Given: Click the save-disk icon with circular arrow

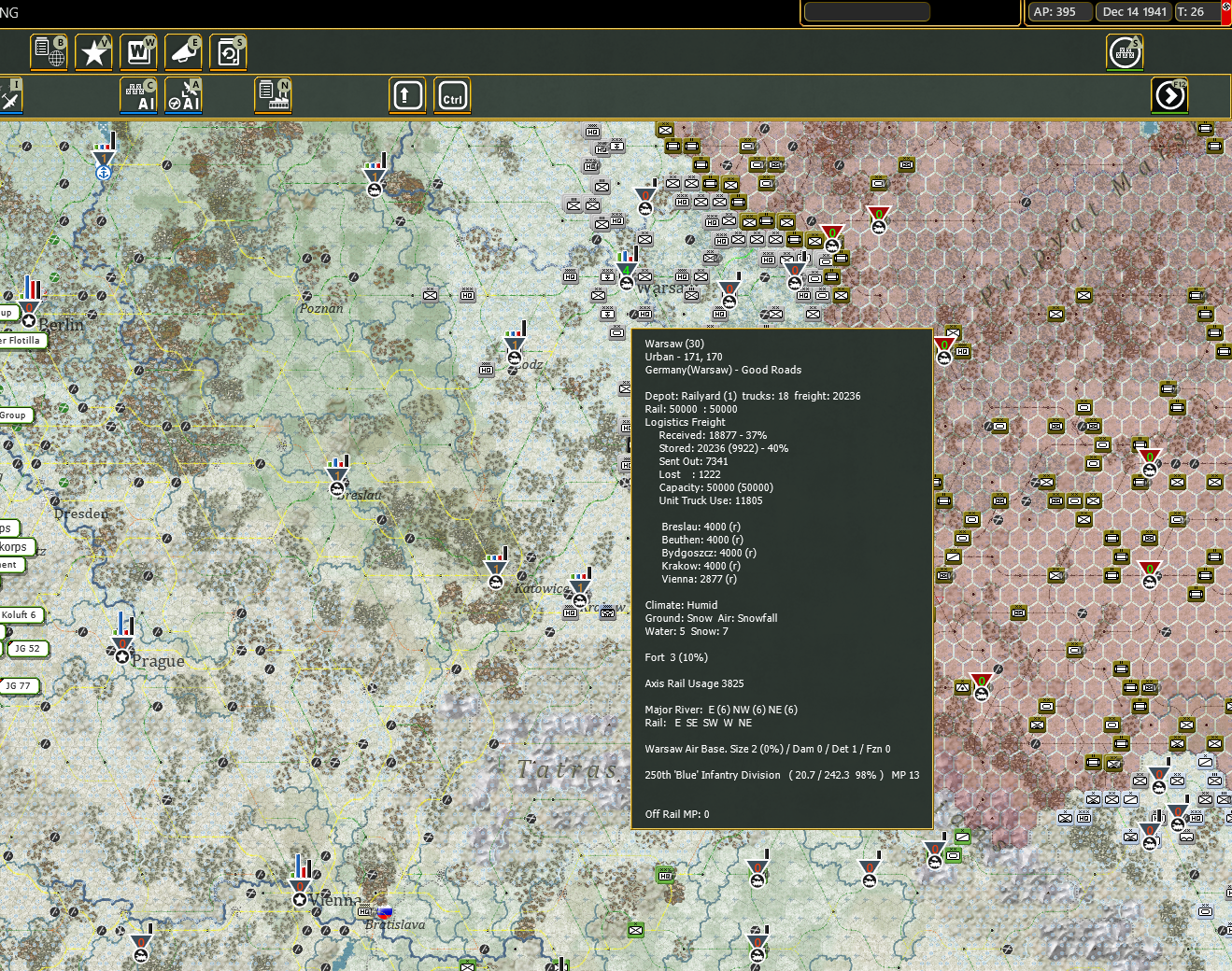Looking at the screenshot, I should click(x=228, y=52).
